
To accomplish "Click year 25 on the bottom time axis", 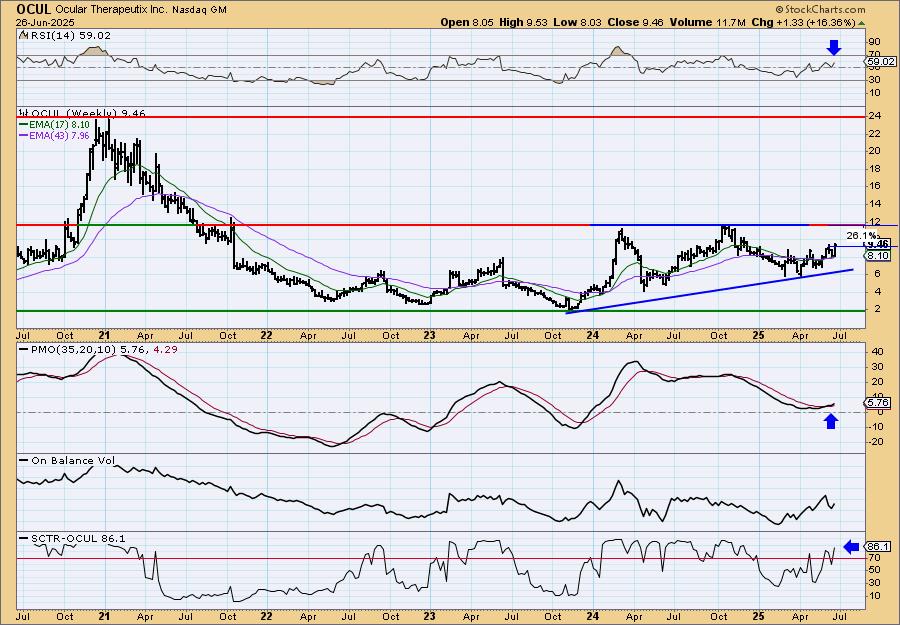I will [x=758, y=617].
